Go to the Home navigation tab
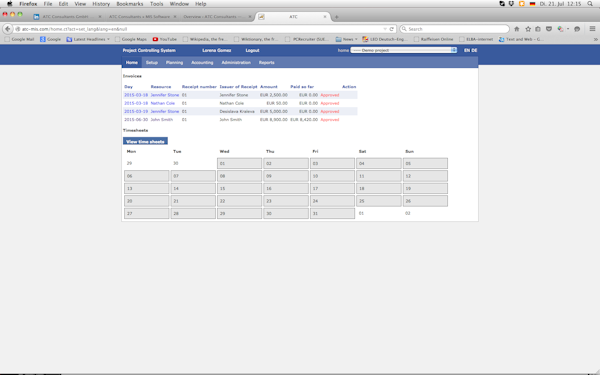 132,62
